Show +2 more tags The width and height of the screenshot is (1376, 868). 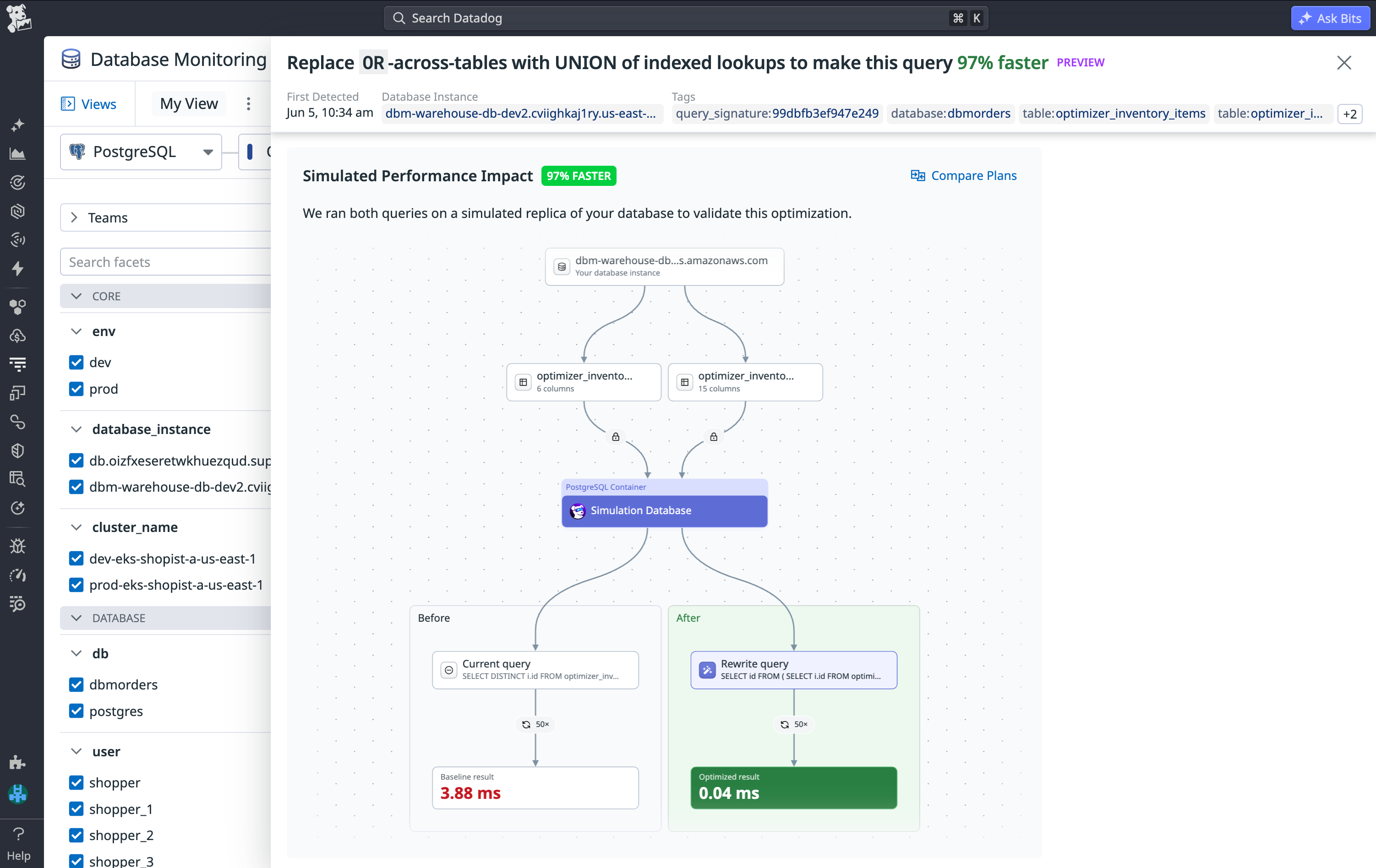click(x=1349, y=114)
